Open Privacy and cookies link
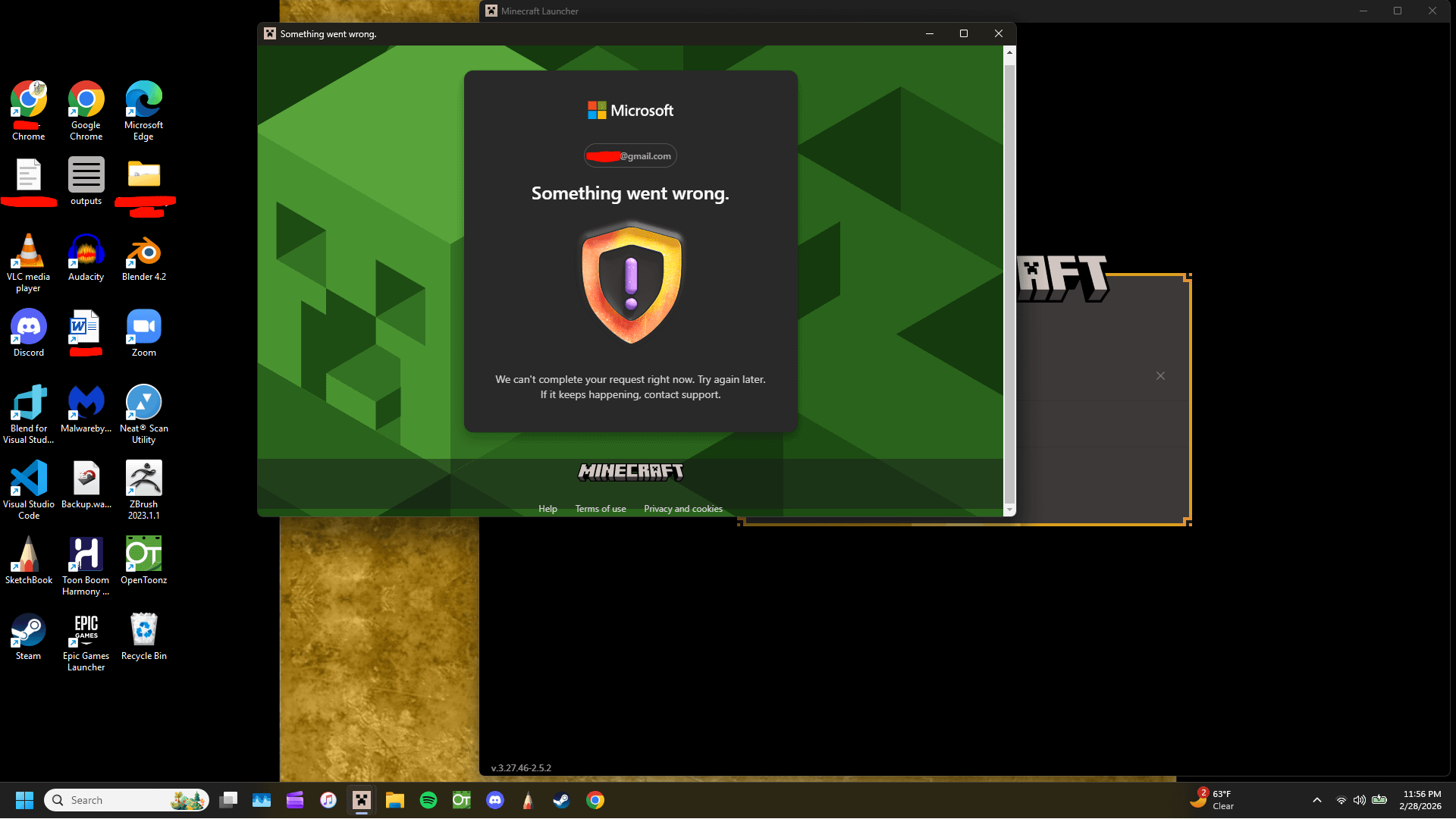 (682, 509)
